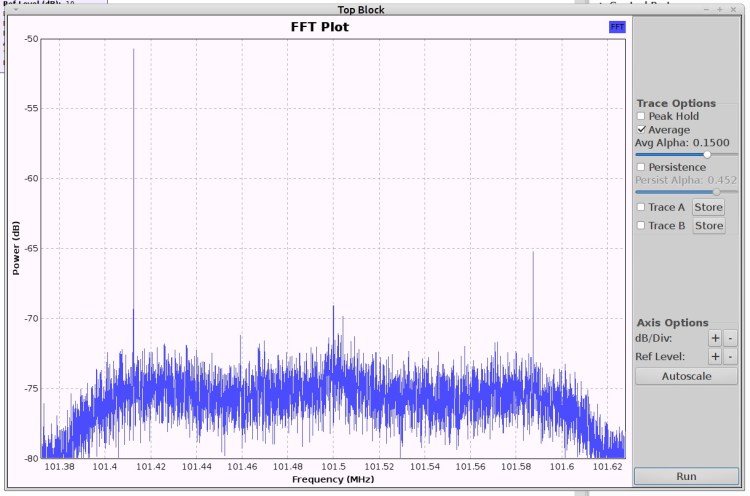Click the tallest spectrum peak near 101.41 MHz

pyautogui.click(x=133, y=50)
